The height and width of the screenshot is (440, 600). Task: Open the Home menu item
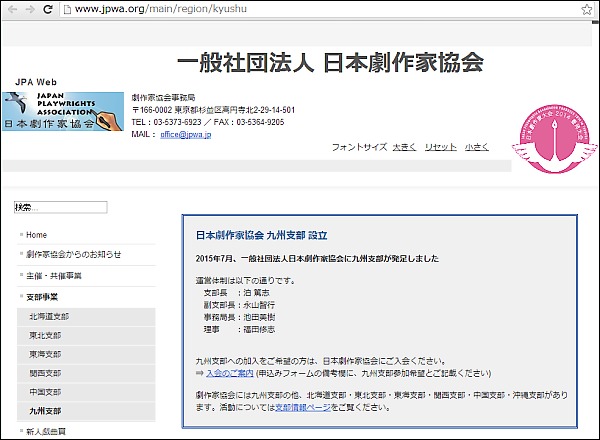click(36, 235)
